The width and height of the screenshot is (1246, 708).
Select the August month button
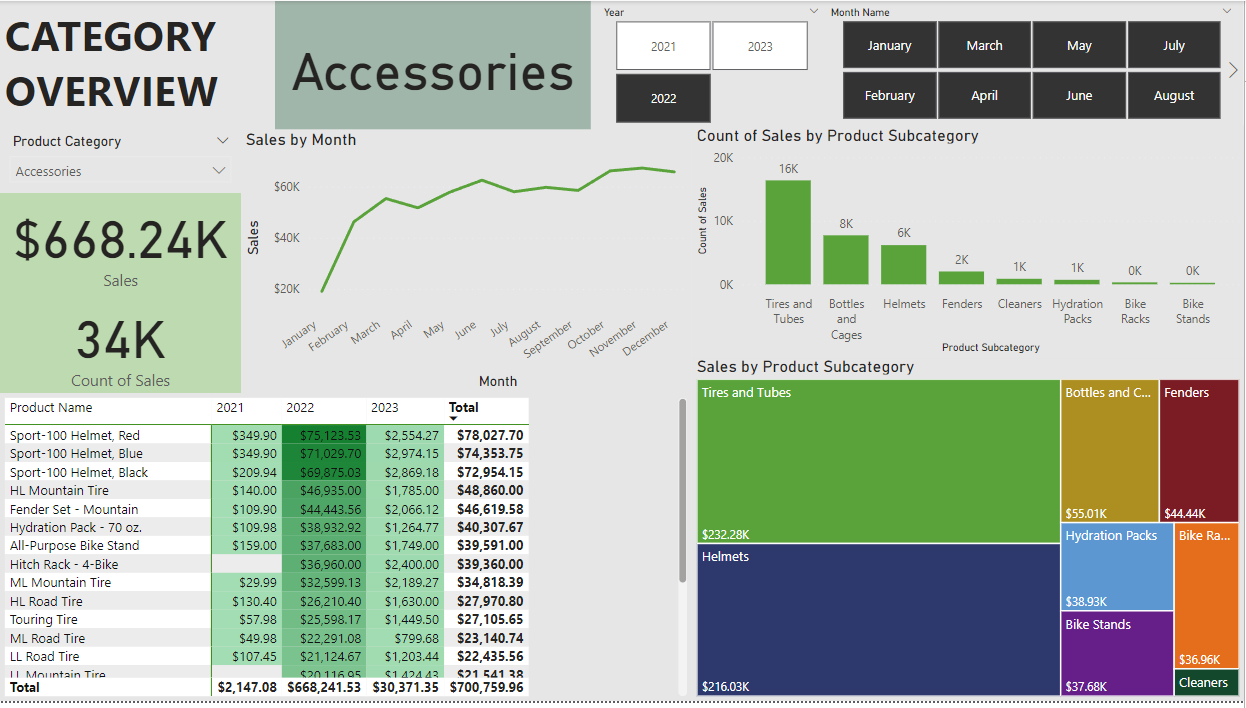coord(1173,96)
